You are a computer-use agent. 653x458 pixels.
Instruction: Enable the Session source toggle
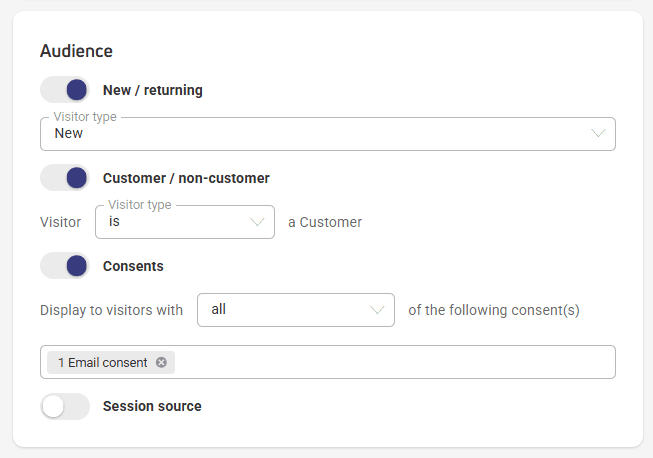65,406
